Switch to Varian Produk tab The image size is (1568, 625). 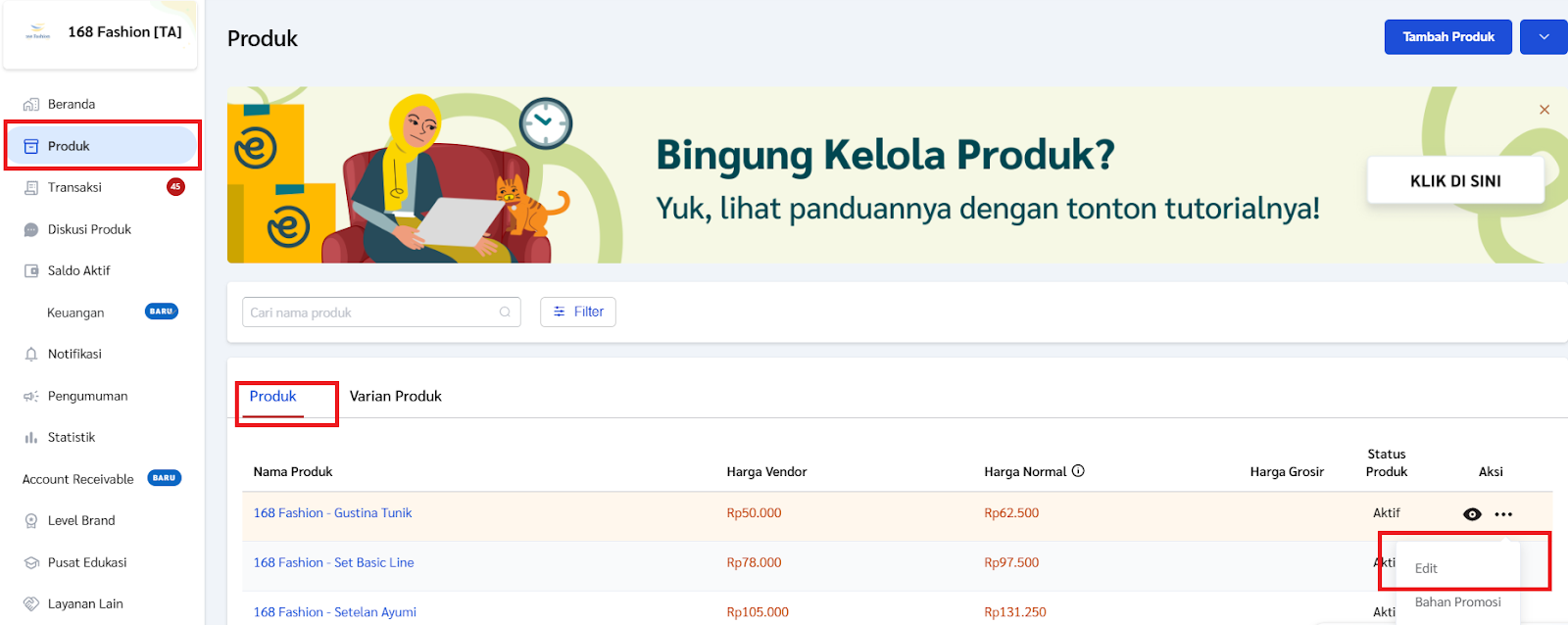[x=395, y=397]
